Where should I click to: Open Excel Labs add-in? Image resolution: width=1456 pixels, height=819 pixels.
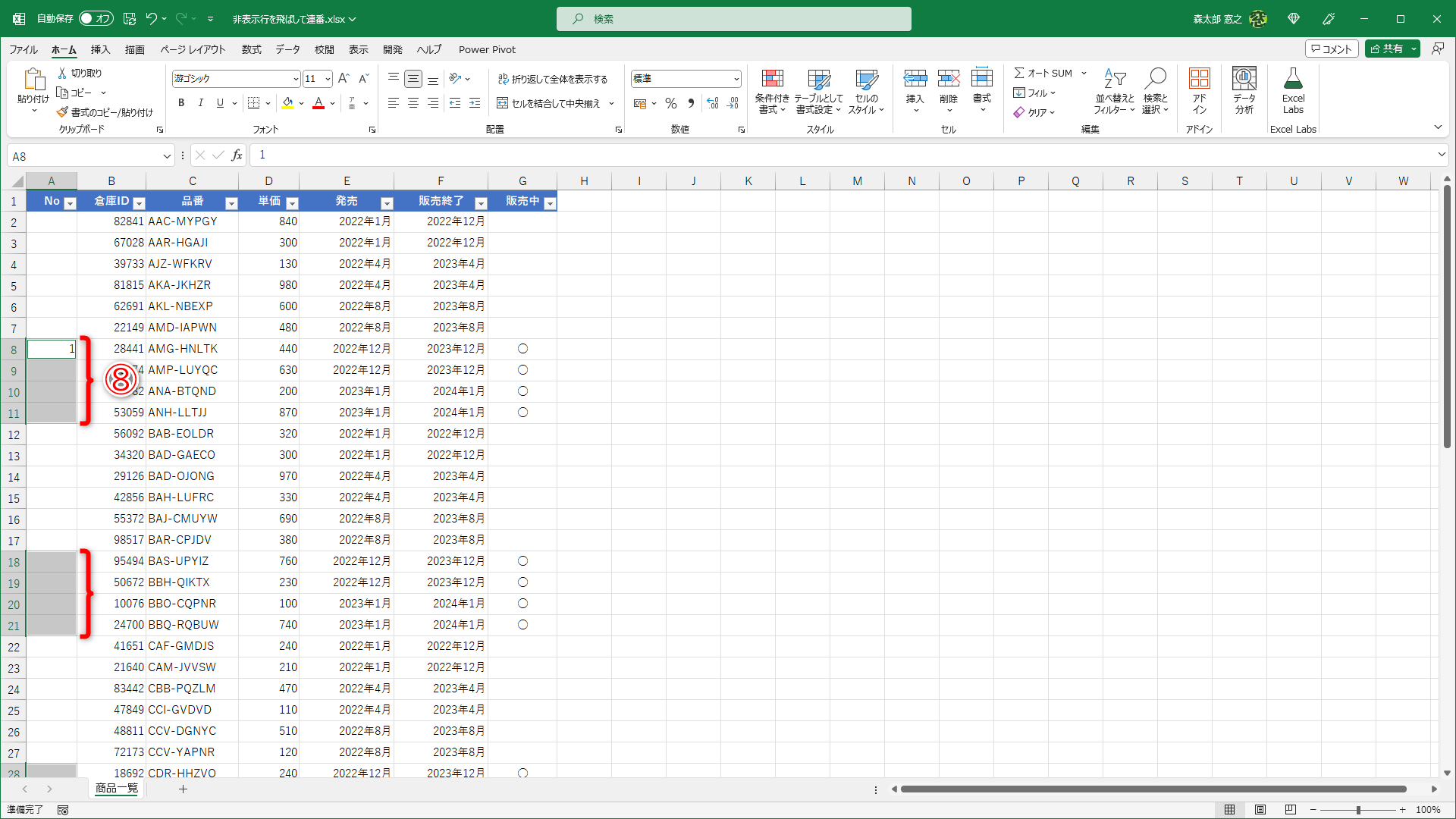coord(1293,91)
